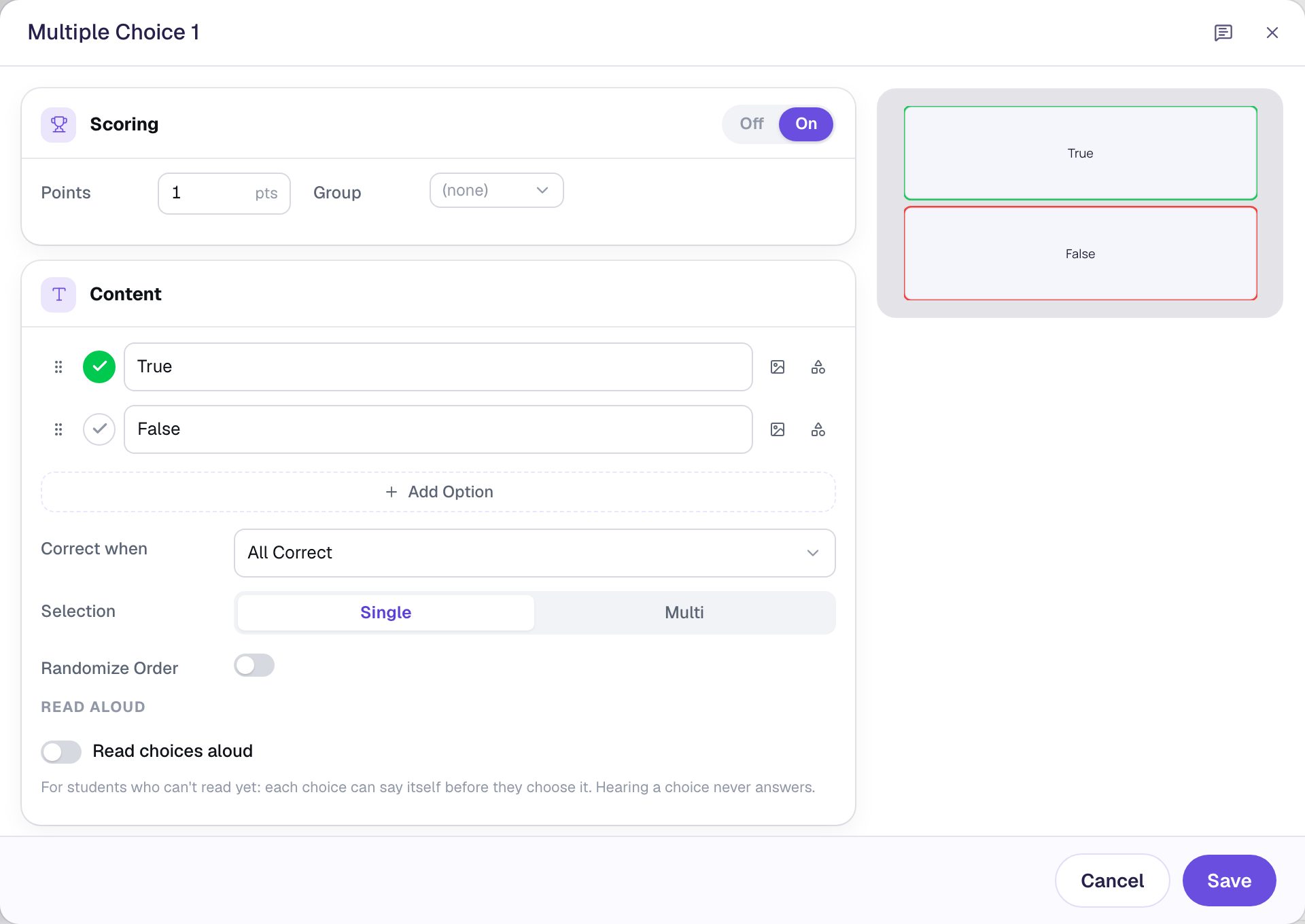The width and height of the screenshot is (1305, 924).
Task: Expand the Correct when dropdown
Action: [534, 553]
